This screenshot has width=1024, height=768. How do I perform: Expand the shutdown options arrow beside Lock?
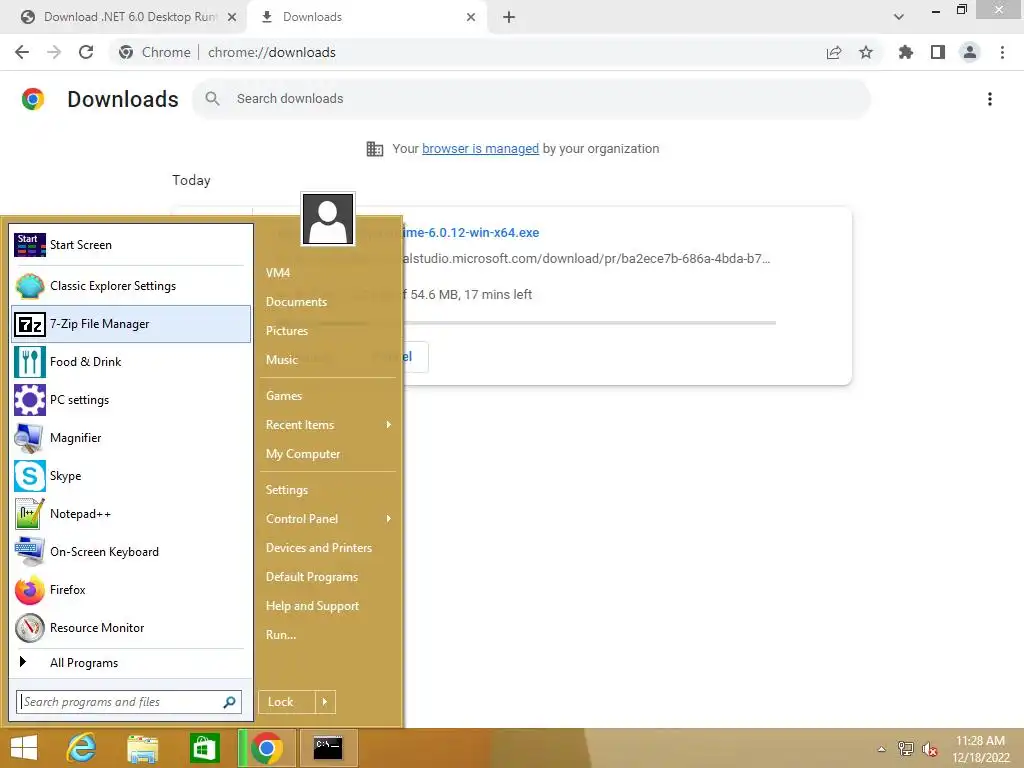(x=325, y=702)
